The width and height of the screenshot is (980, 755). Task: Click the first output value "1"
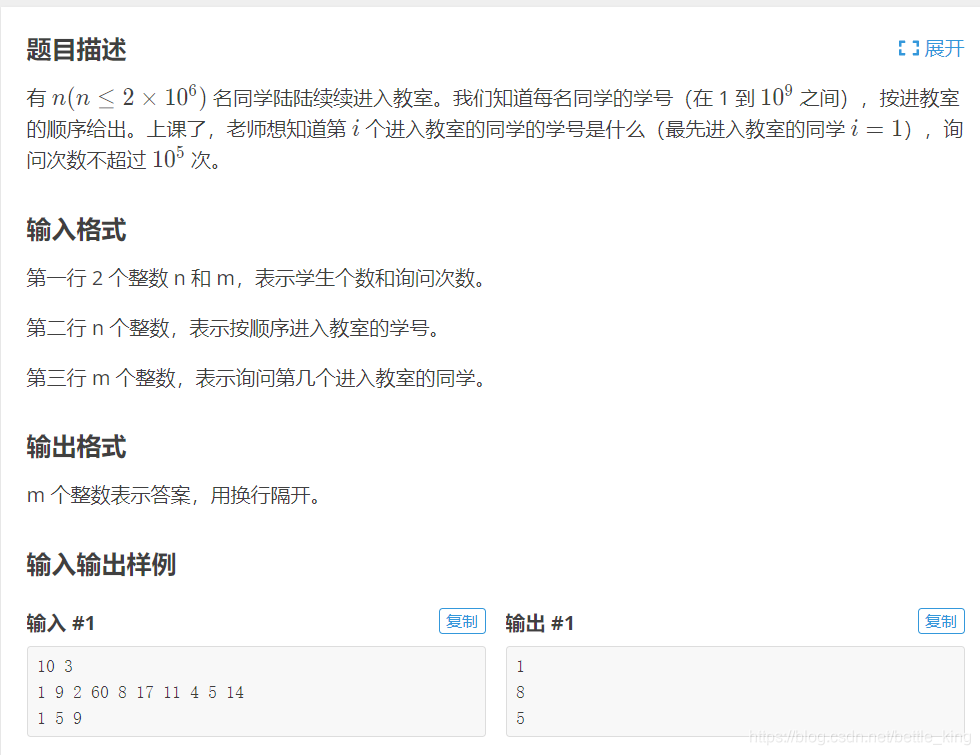520,666
